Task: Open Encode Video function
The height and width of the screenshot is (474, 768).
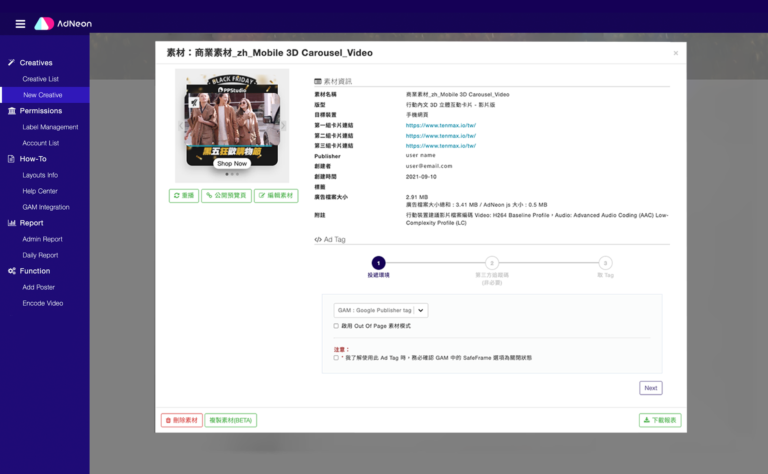Action: [43, 303]
